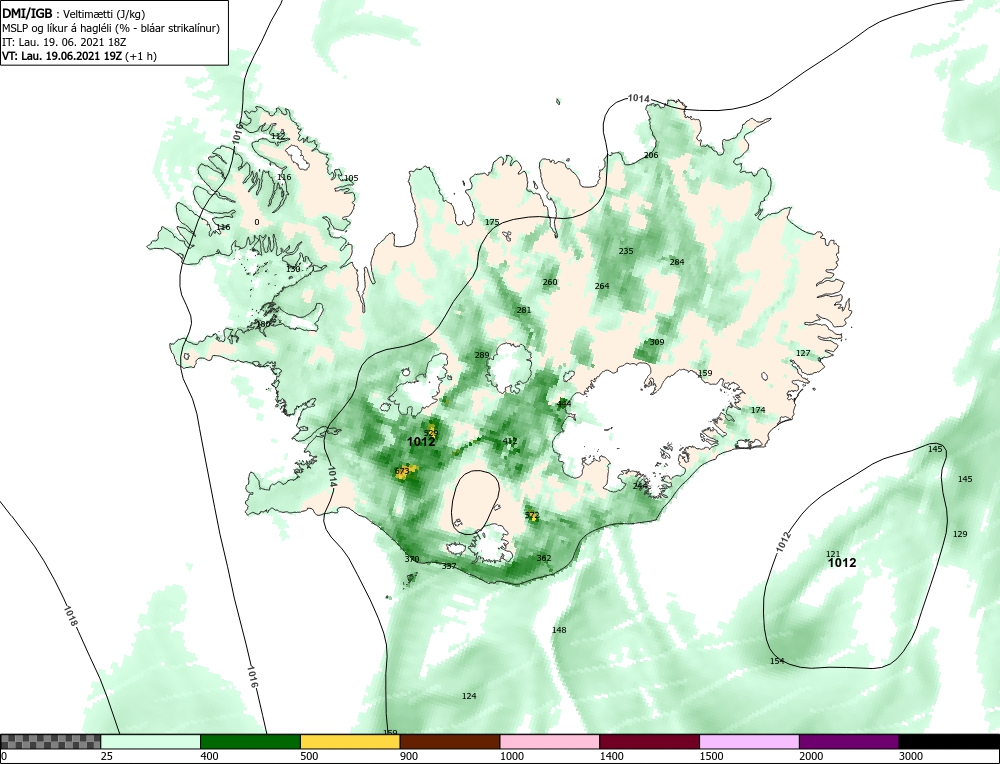Click 'VT: Lau. 19.06.2021 19Z (+1 h)' line
Screen dimensions: 1000x764
pyautogui.click(x=79, y=56)
